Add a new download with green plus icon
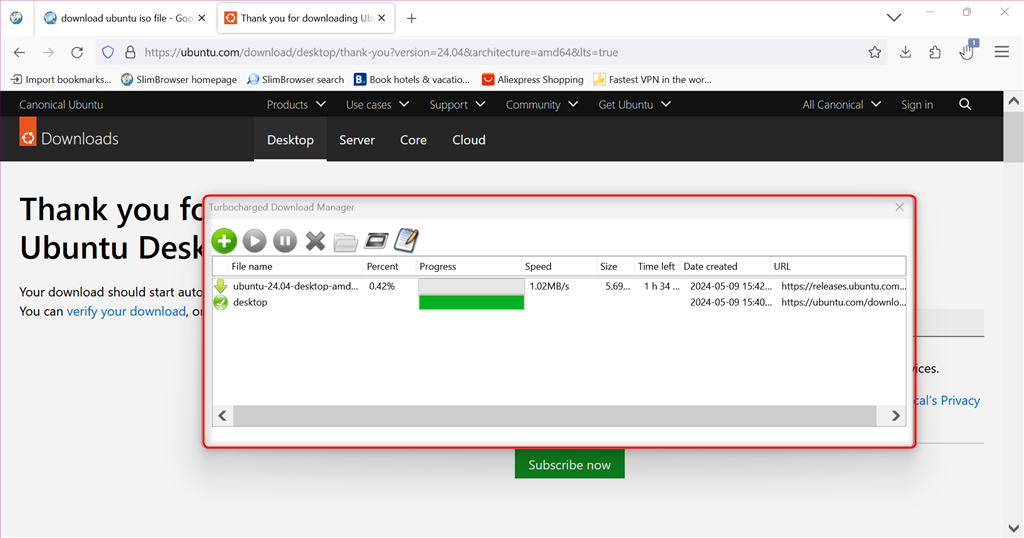The width and height of the screenshot is (1024, 538). click(224, 241)
